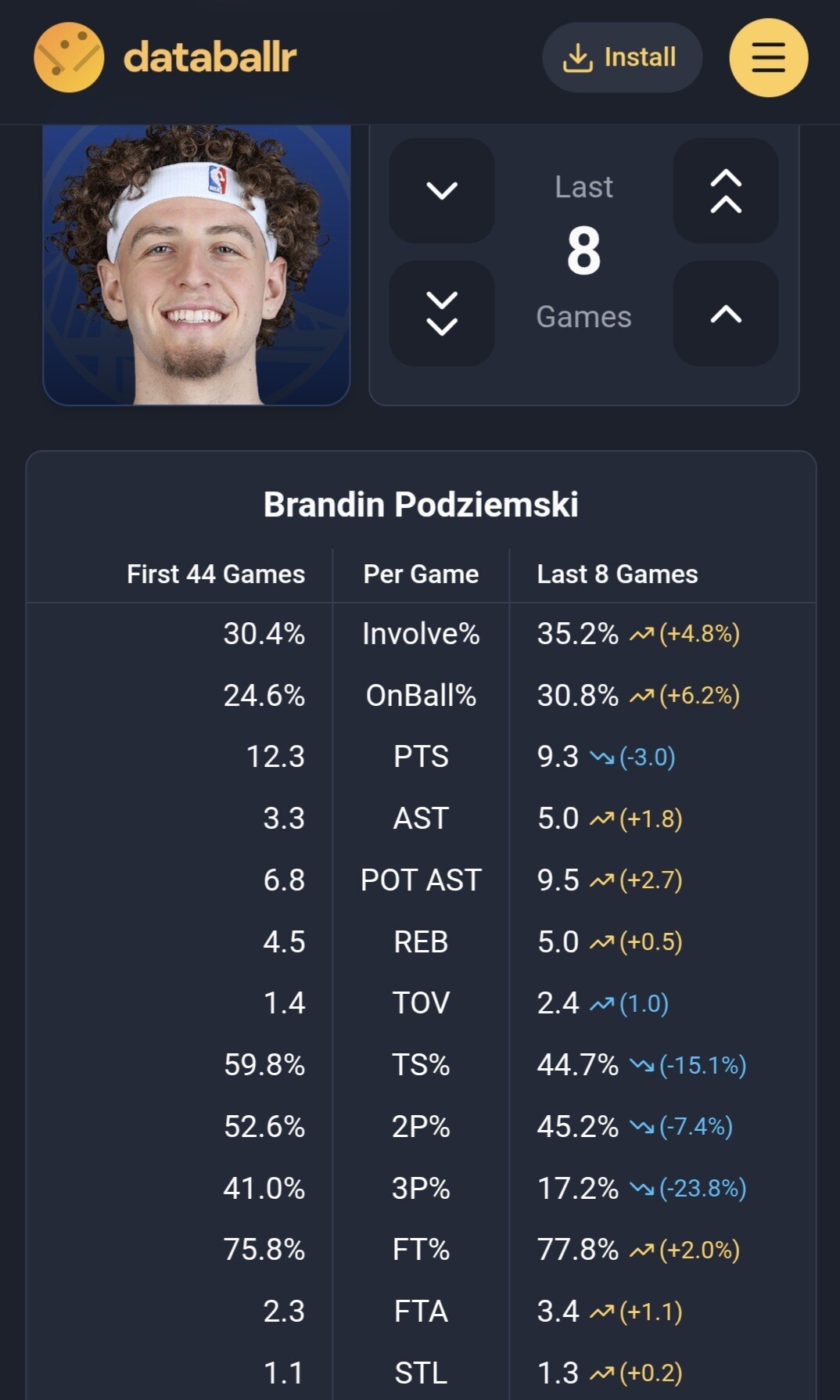Click the Involve% upward trend arrow icon

click(642, 634)
